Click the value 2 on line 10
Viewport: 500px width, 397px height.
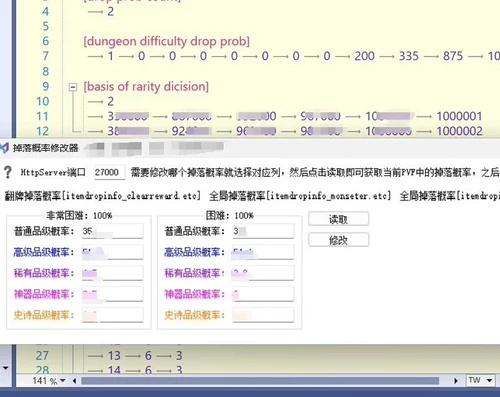(x=110, y=101)
